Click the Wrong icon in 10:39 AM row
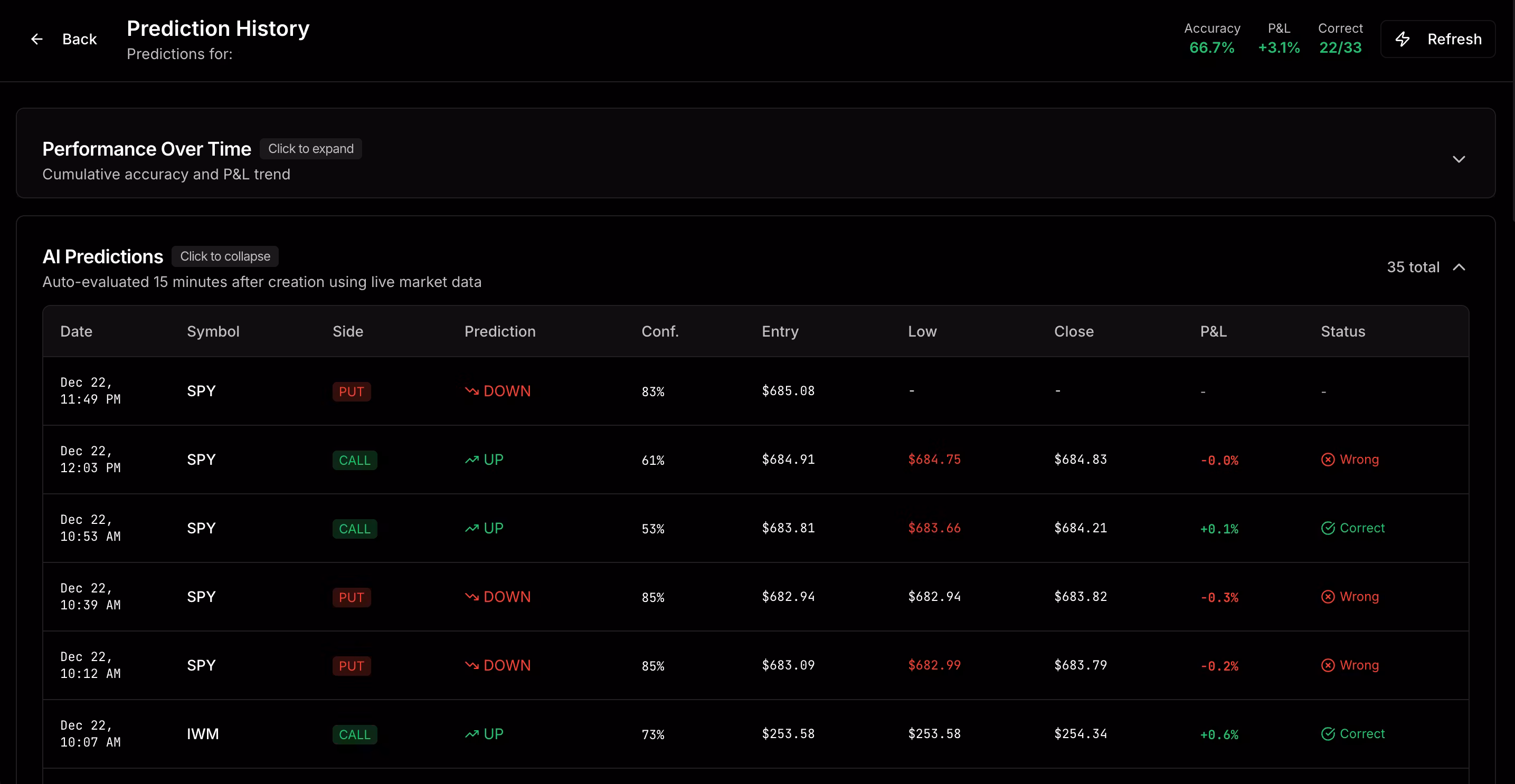 1328,597
